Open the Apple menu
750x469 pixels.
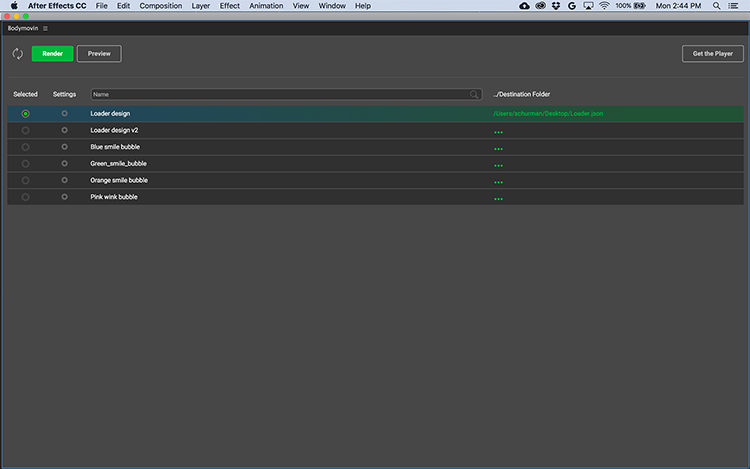pyautogui.click(x=14, y=6)
